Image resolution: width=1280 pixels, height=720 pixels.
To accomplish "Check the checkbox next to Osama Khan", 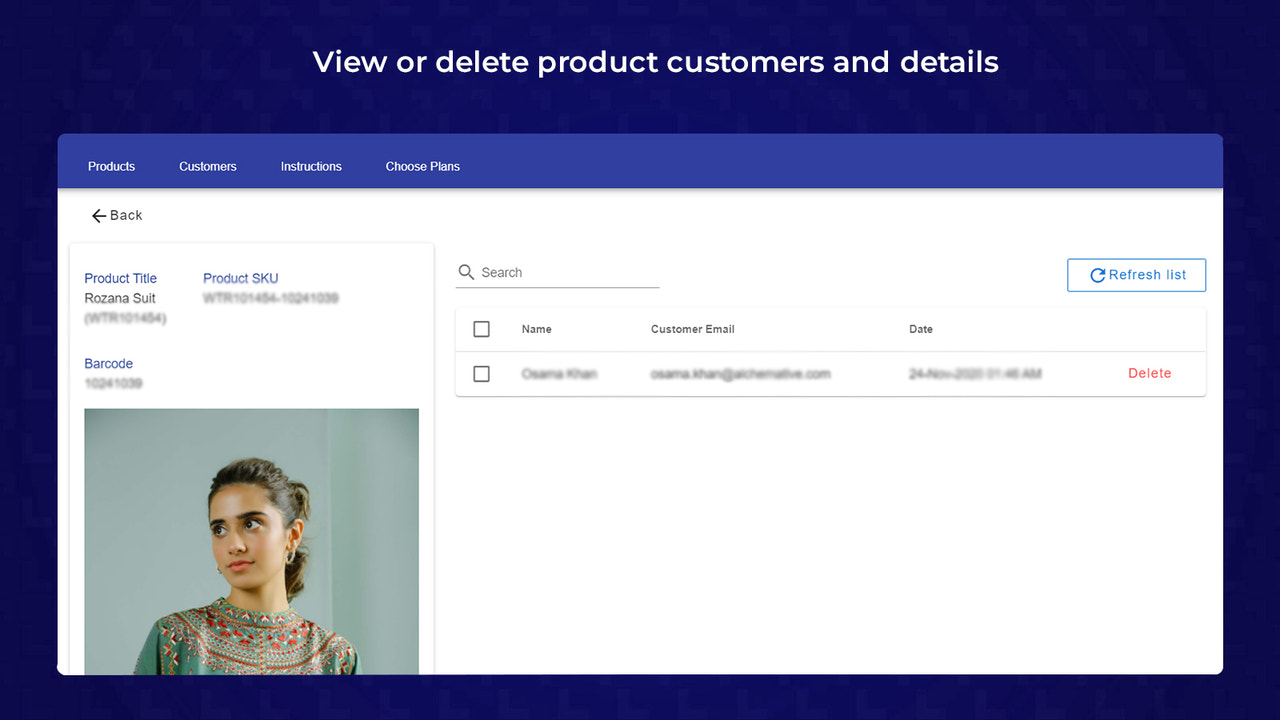I will pyautogui.click(x=481, y=373).
